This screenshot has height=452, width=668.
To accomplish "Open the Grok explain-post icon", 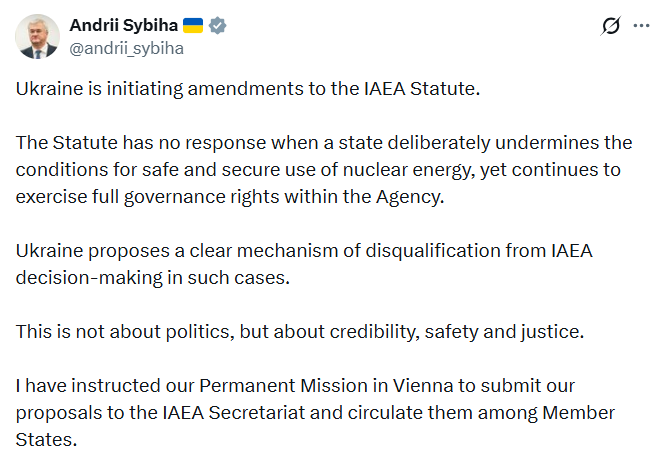I will 608,26.
